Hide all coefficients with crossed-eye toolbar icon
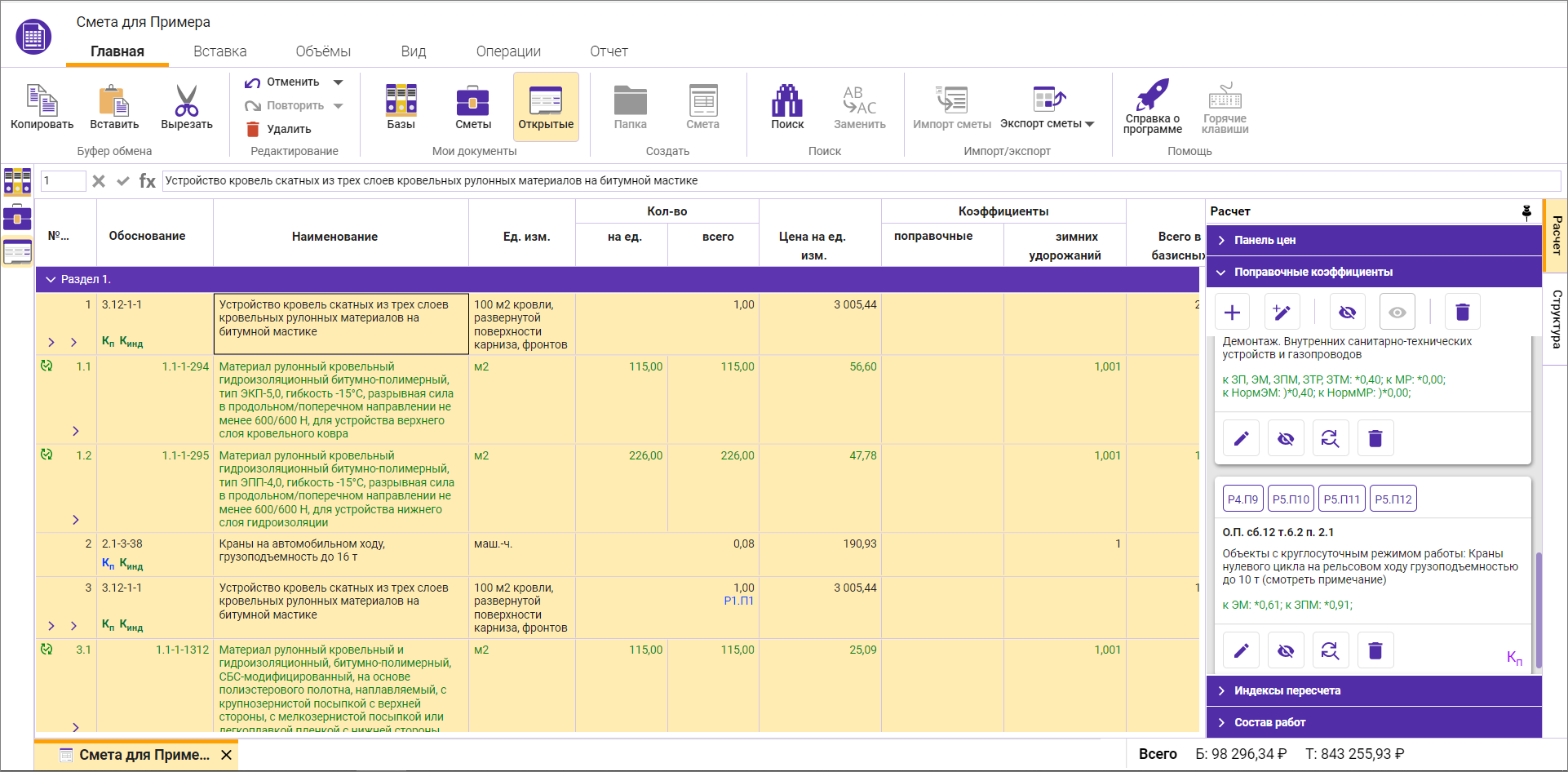Image resolution: width=1568 pixels, height=772 pixels. (x=1347, y=312)
